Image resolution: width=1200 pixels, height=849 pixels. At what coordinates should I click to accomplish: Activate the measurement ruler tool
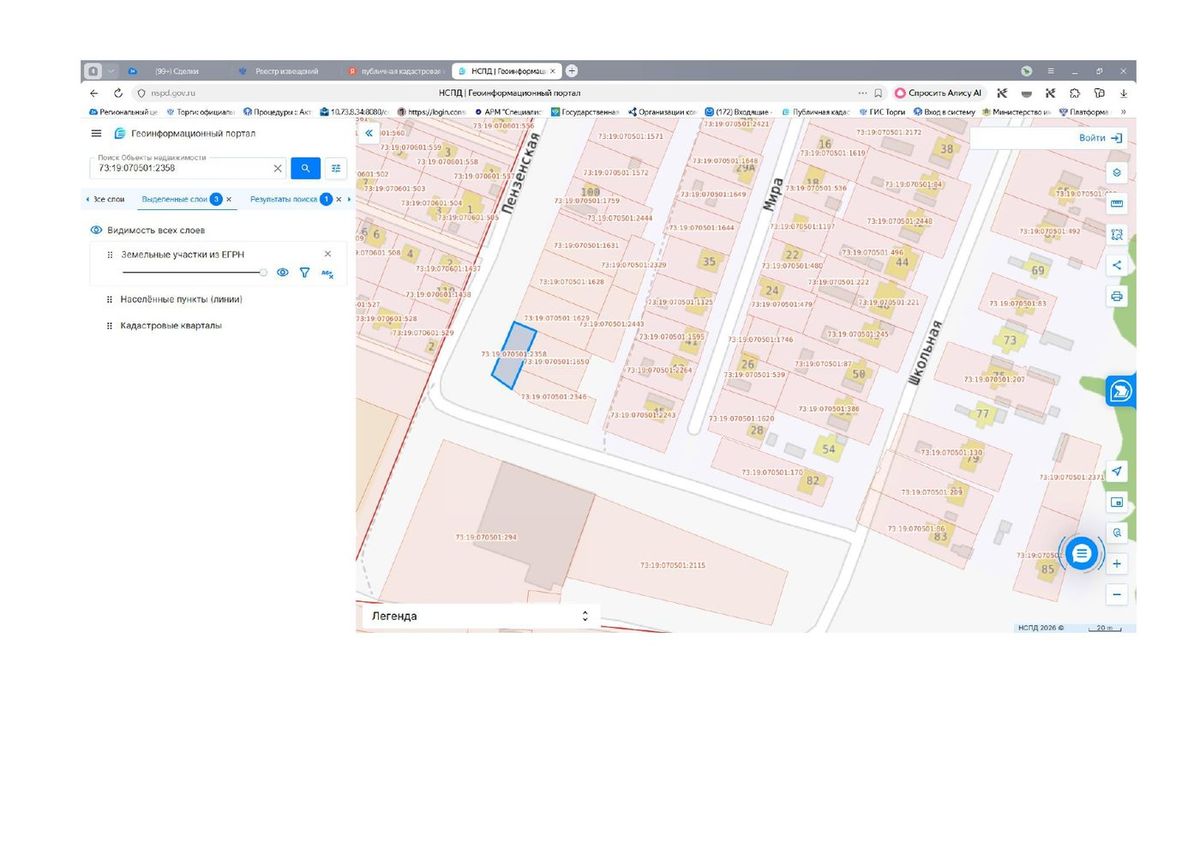pyautogui.click(x=1117, y=203)
